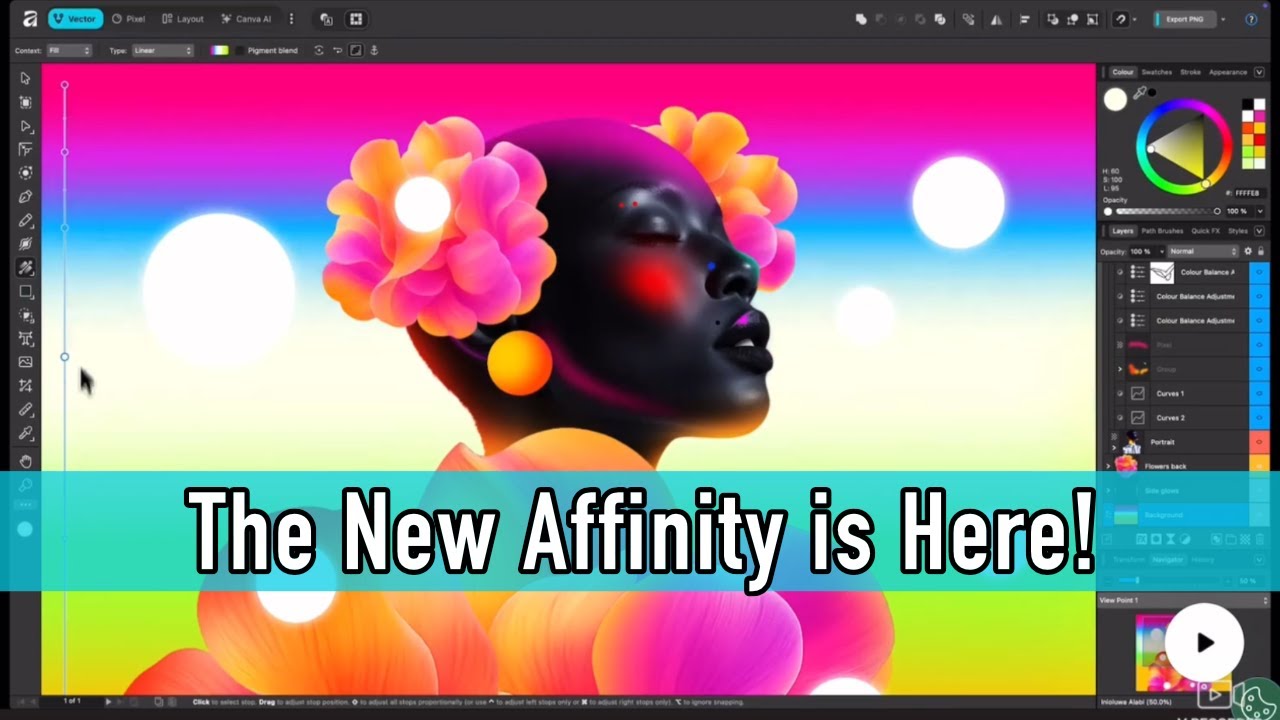Hide the Curves 2 layer

[x=1259, y=418]
